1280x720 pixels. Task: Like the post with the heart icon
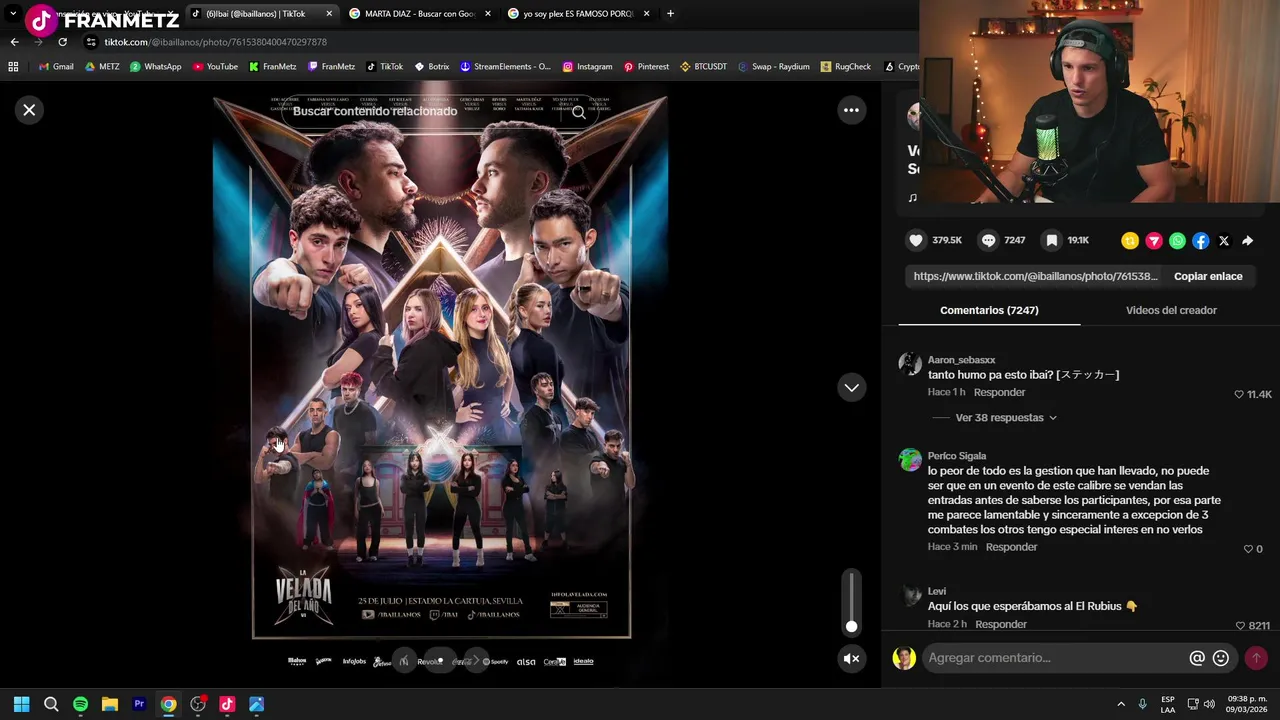tap(916, 240)
